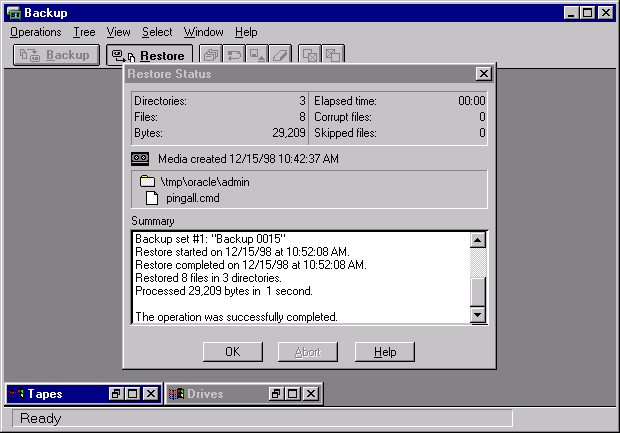Screen dimensions: 620x433
Task: Close the Restore Status dialog
Action: click(484, 74)
